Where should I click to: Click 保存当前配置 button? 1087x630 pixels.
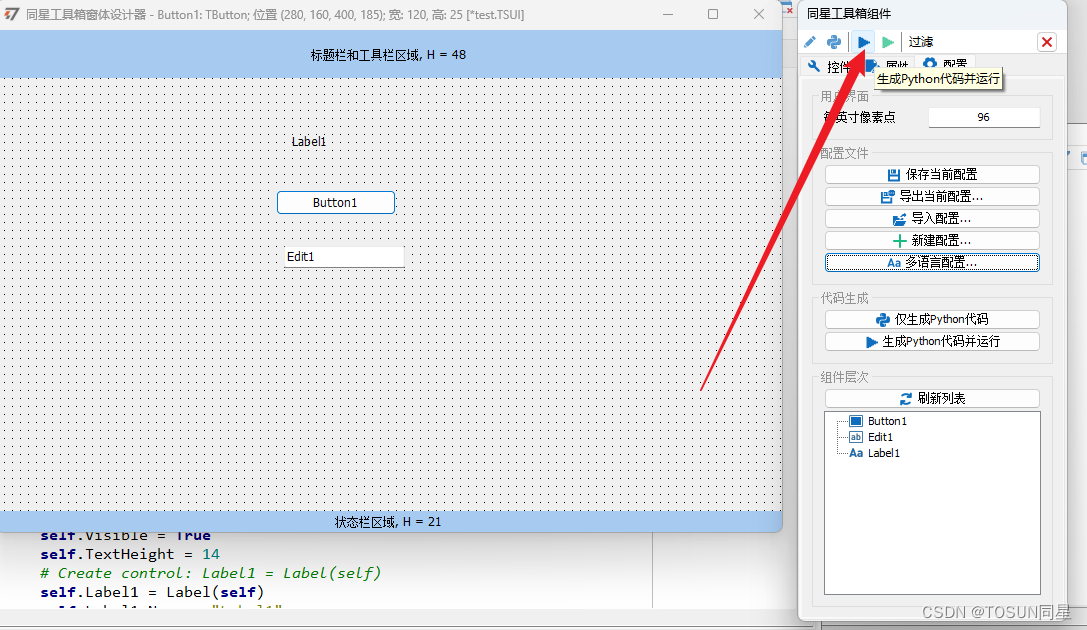point(932,175)
